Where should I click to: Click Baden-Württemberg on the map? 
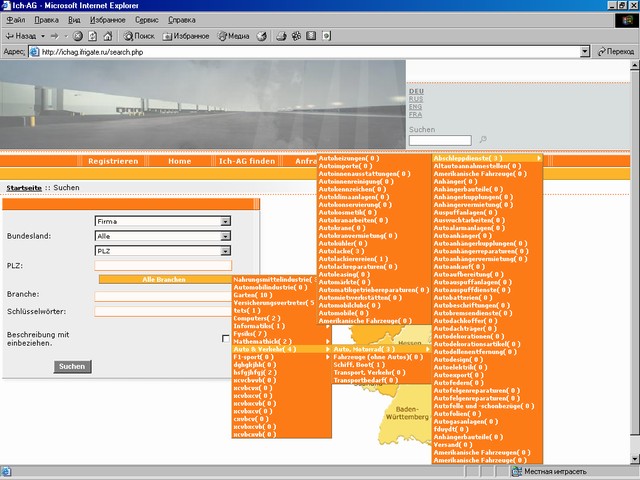tap(407, 413)
